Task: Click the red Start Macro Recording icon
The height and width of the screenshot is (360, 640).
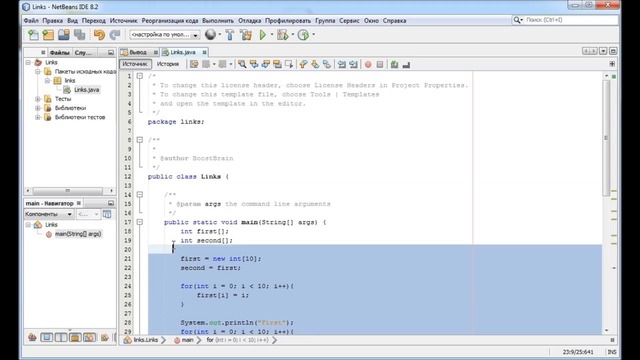Action: (368, 64)
